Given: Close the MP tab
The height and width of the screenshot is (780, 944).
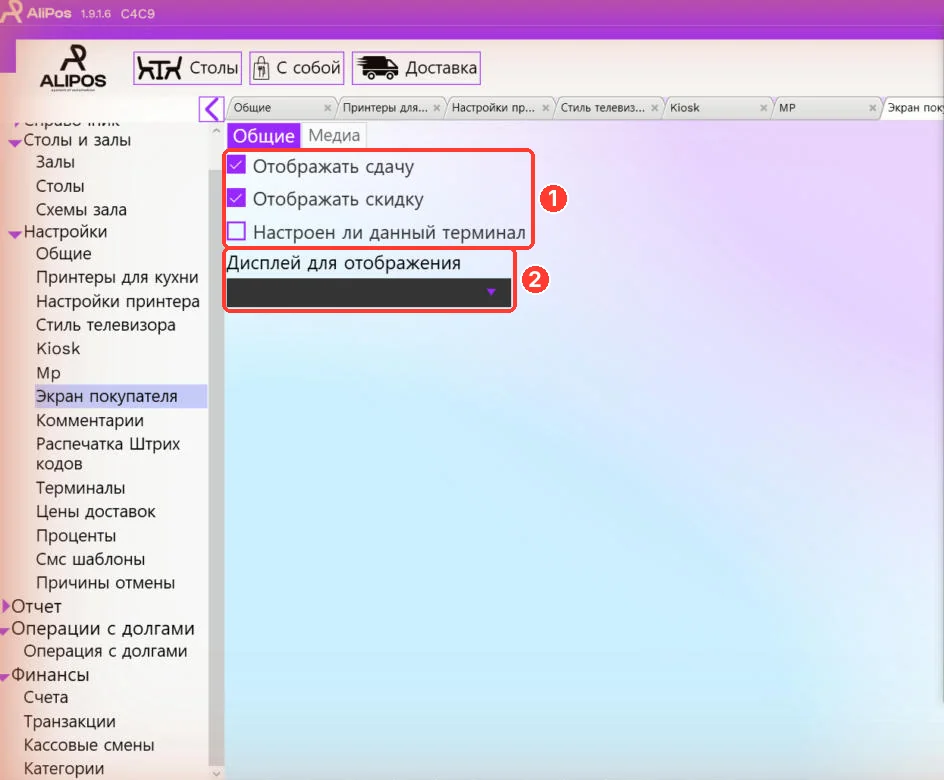Looking at the screenshot, I should click(x=872, y=108).
